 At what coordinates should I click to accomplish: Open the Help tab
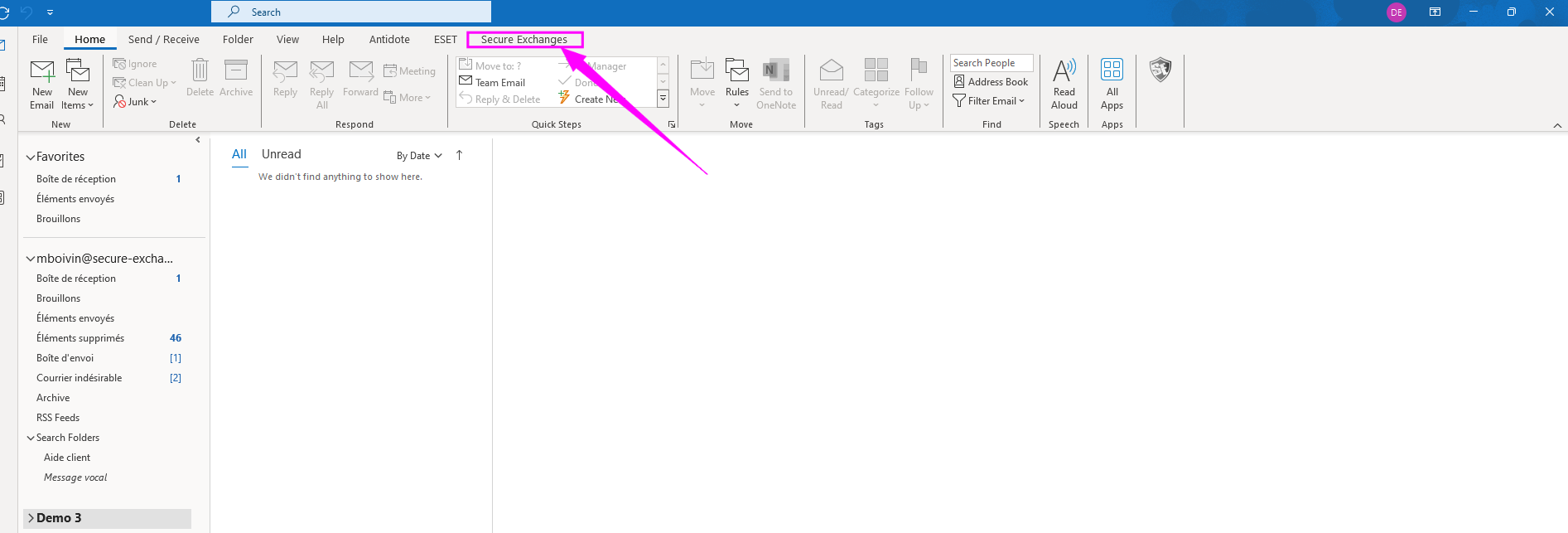(333, 39)
